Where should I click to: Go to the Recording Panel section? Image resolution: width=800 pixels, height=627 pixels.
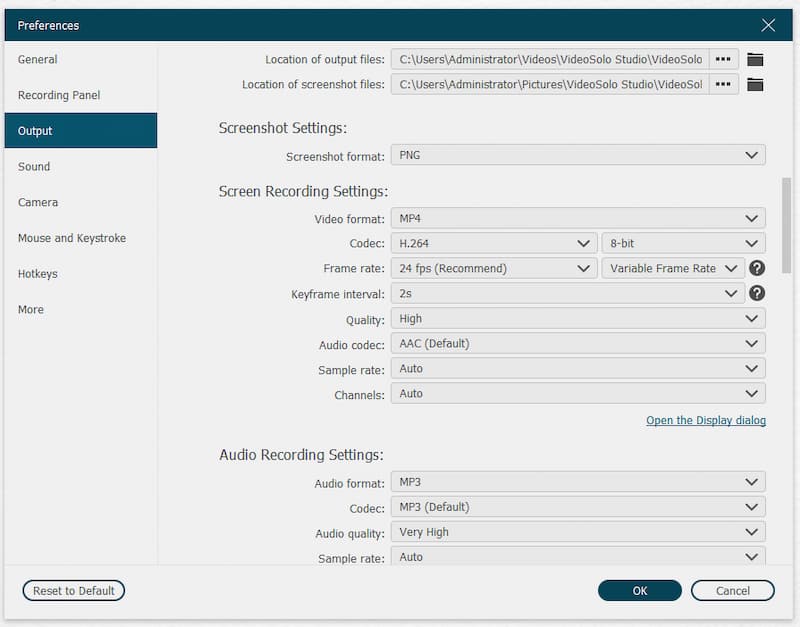pos(81,95)
